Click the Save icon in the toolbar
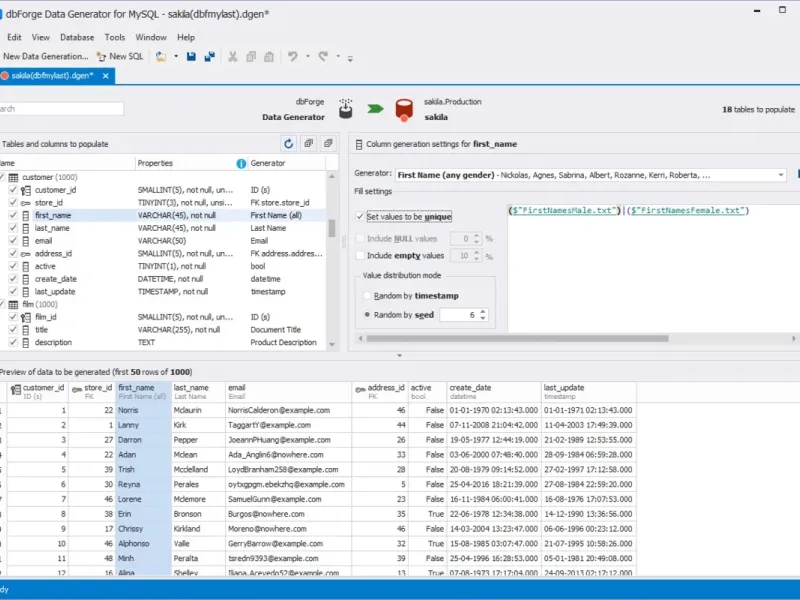 pos(191,57)
